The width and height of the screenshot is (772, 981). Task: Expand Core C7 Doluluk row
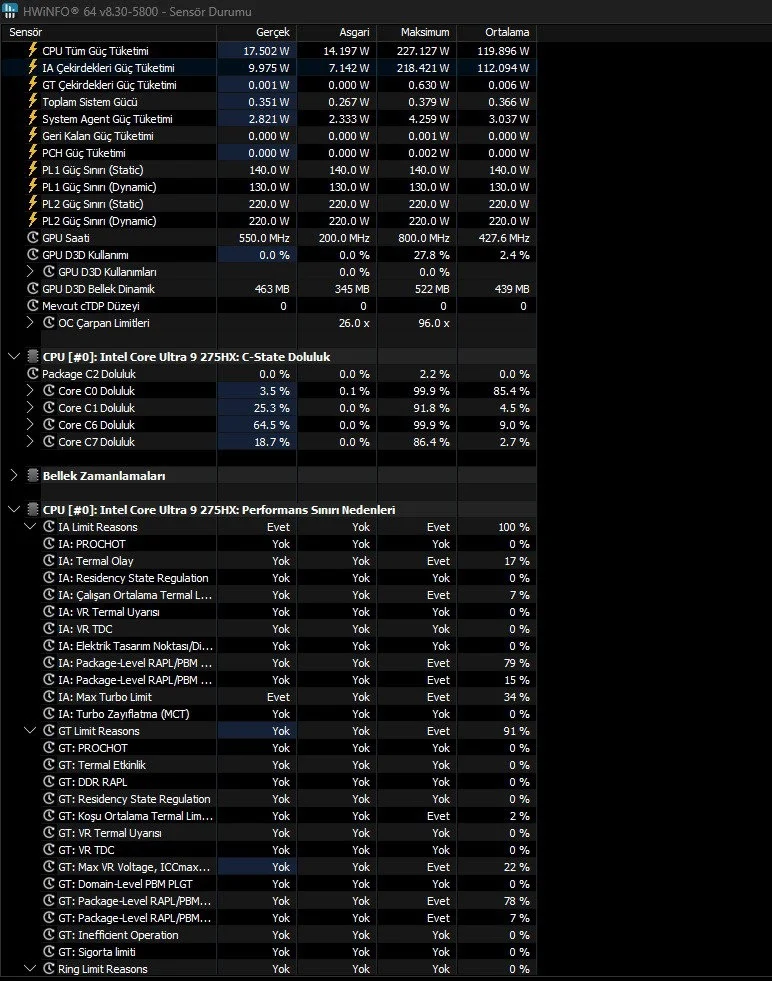coord(29,441)
